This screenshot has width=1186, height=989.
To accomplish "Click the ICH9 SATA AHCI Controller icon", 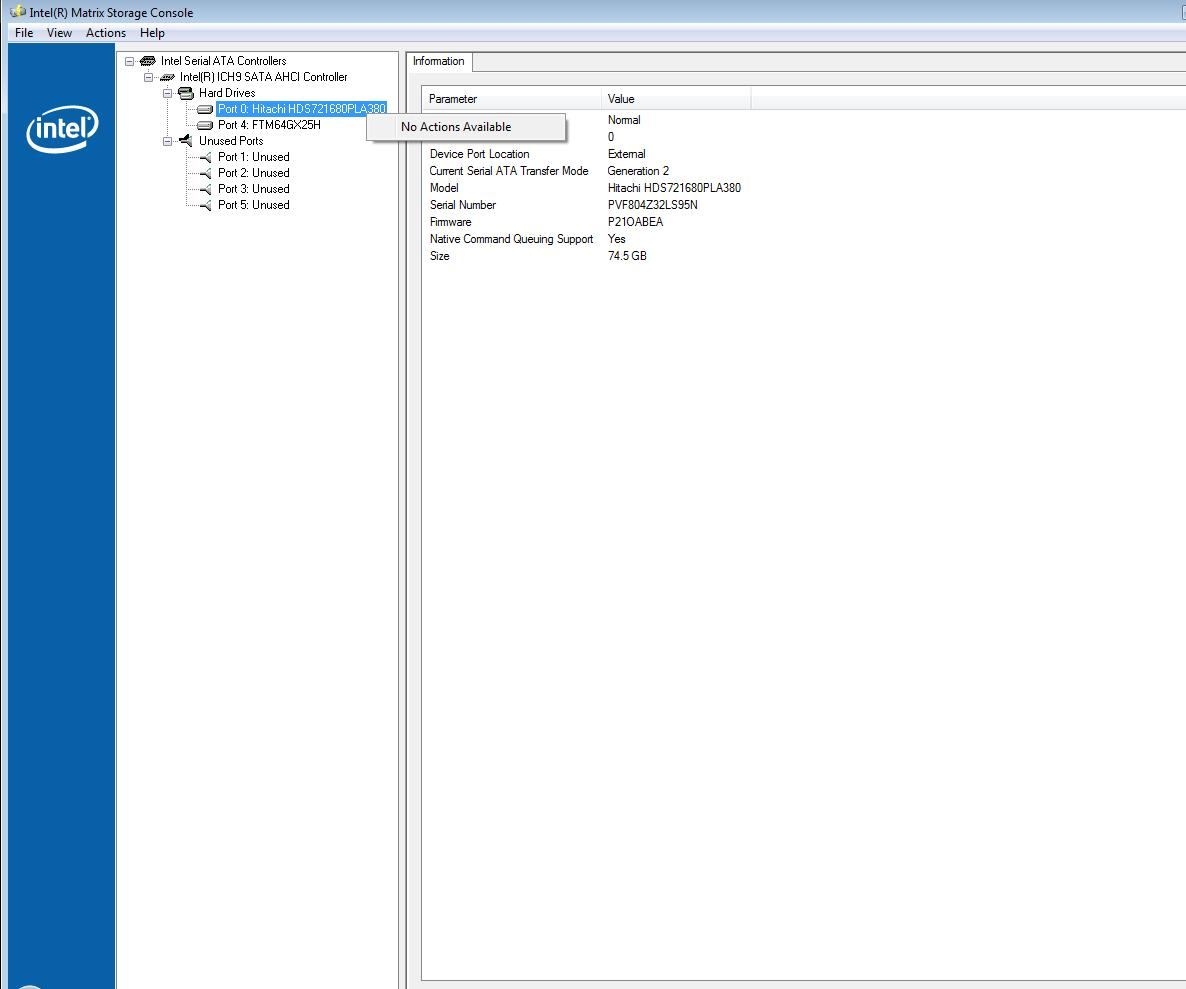I will (x=167, y=77).
